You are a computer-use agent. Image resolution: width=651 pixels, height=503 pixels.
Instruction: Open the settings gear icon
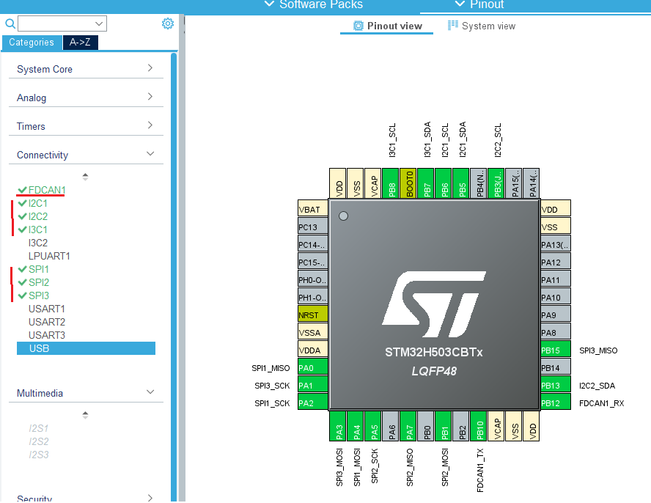168,24
